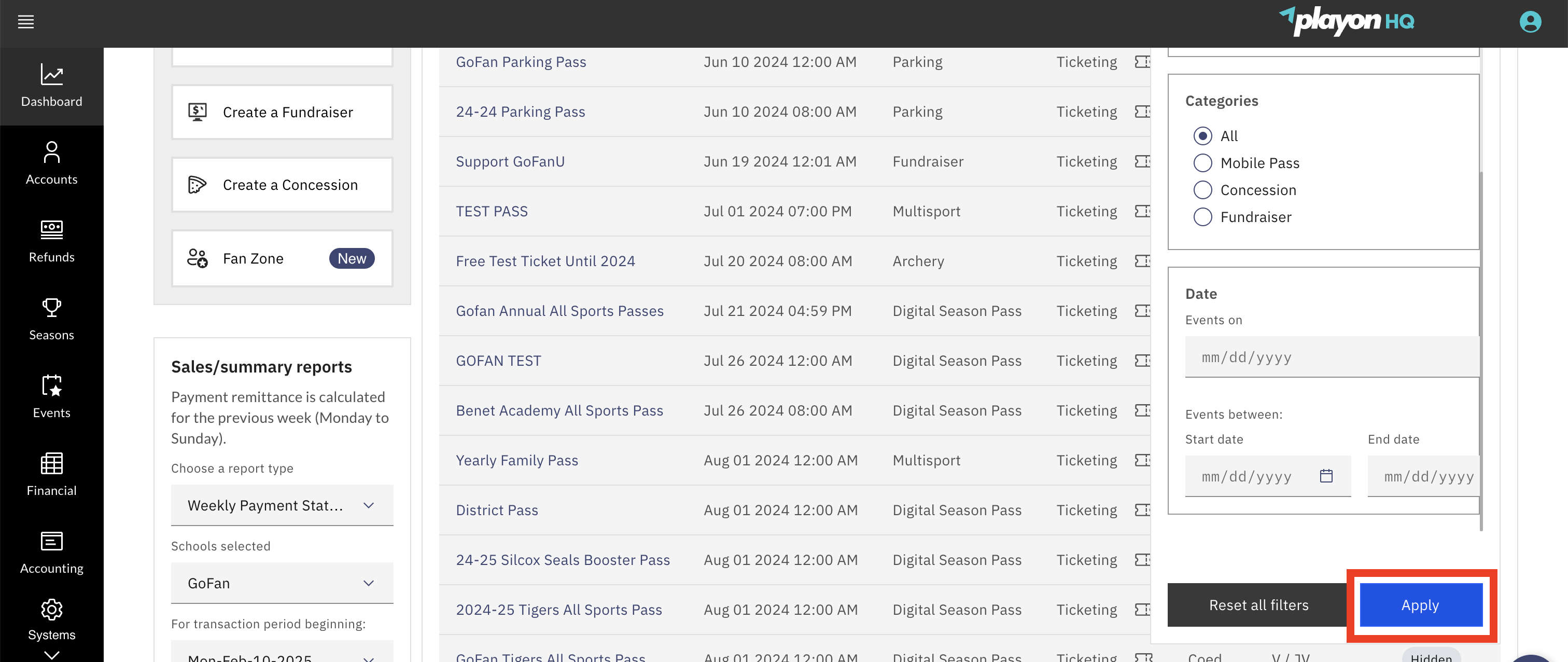Click Reset all filters button
This screenshot has height=662, width=1568.
point(1257,605)
